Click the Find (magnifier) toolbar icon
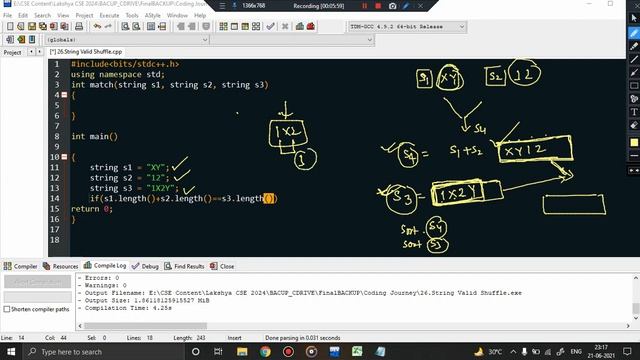640x360 pixels. pos(125,27)
